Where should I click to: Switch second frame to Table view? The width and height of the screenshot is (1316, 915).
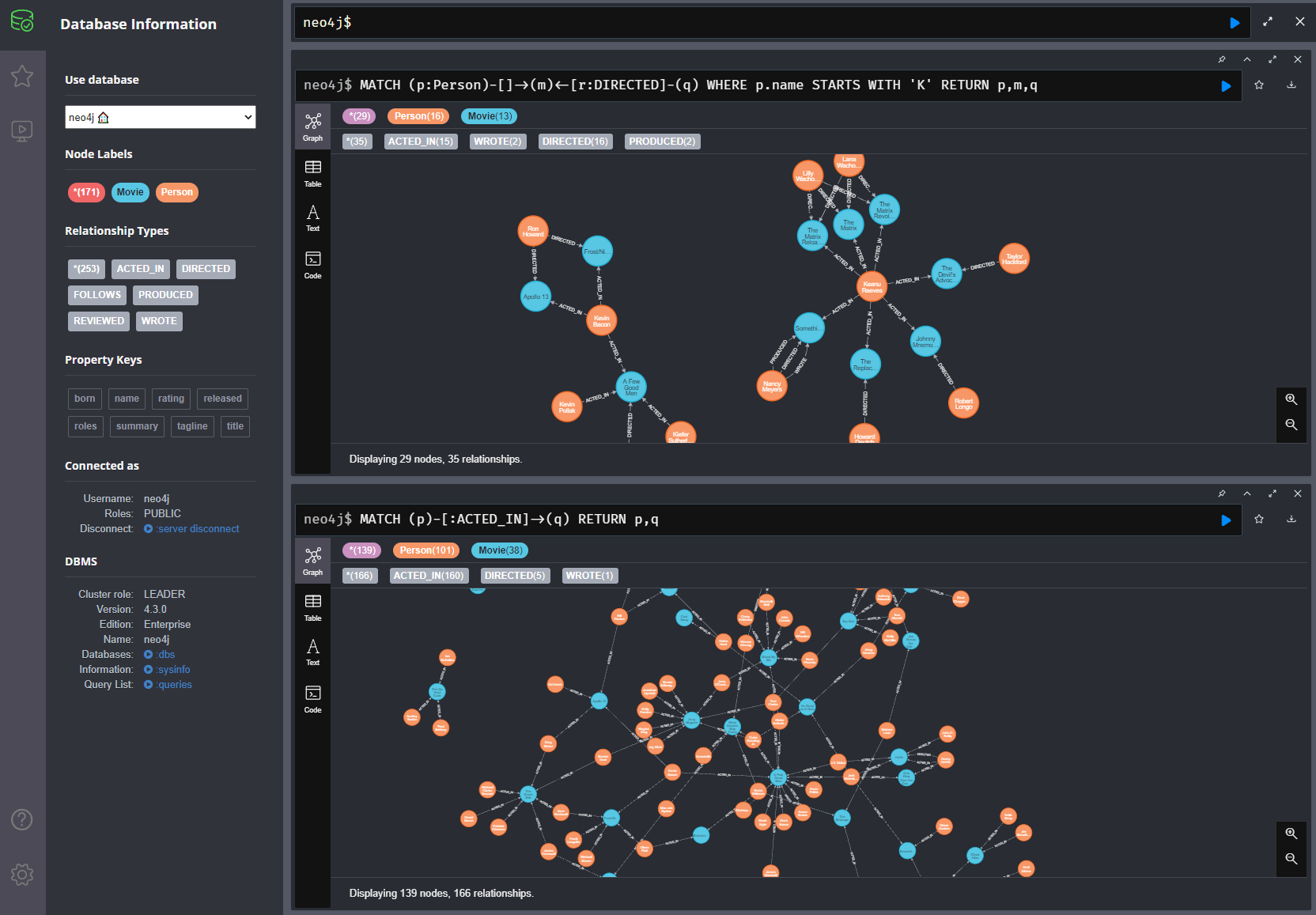click(313, 607)
